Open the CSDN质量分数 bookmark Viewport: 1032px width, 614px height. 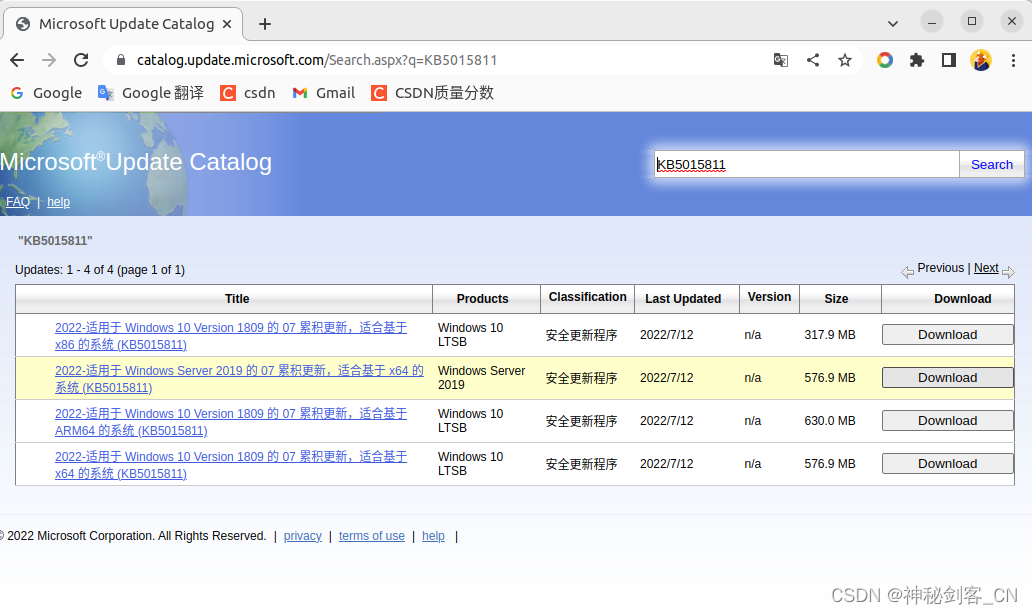pyautogui.click(x=432, y=93)
